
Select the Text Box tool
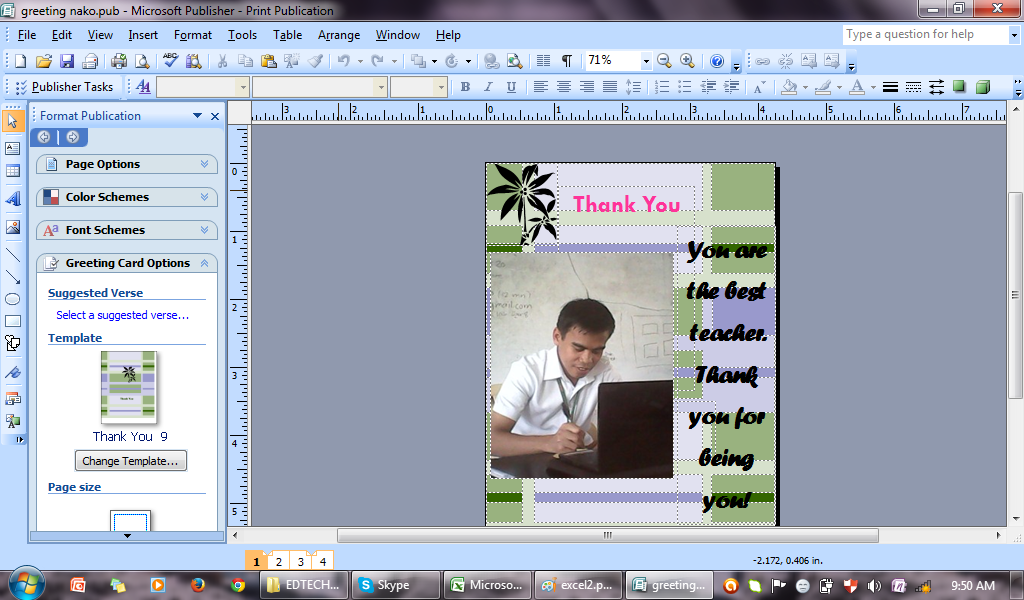[13, 150]
